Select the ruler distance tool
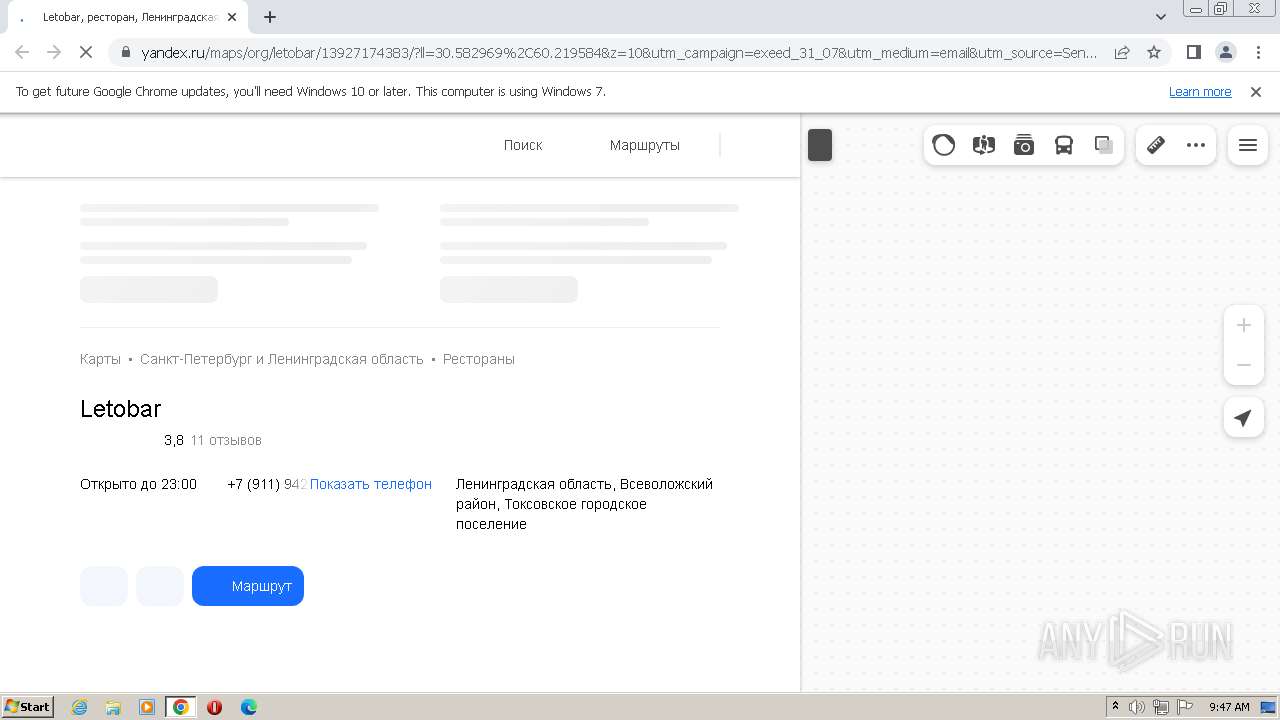 [1156, 145]
